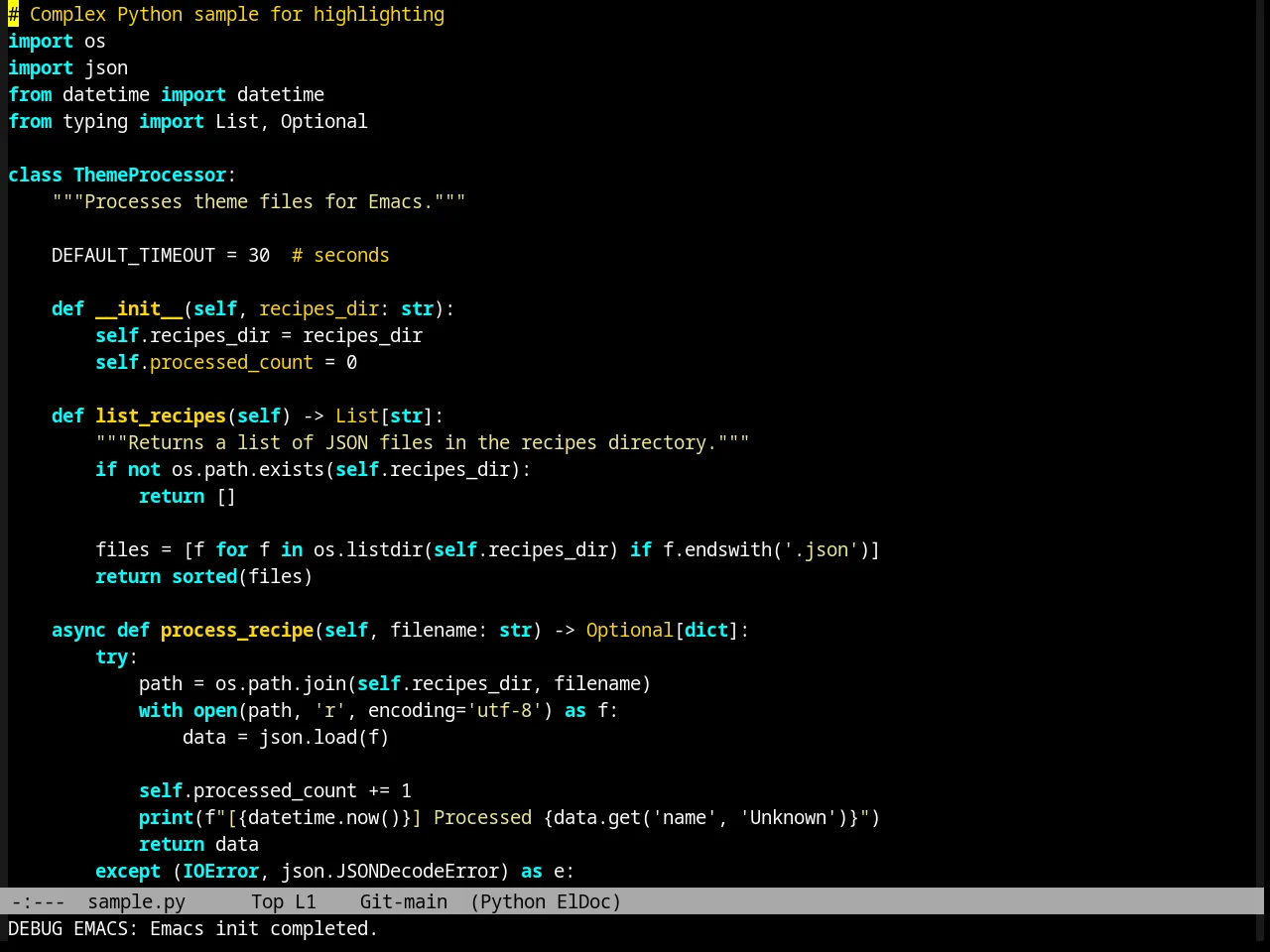Click the '# seconds' comment
This screenshot has height=952, width=1270.
click(340, 255)
